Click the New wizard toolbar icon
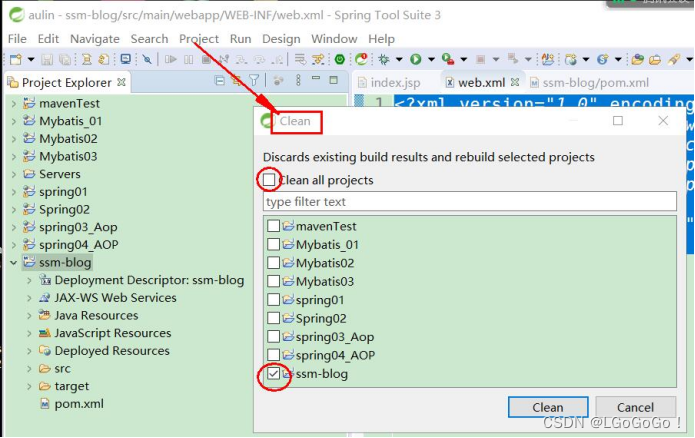The width and height of the screenshot is (695, 438). coord(16,59)
